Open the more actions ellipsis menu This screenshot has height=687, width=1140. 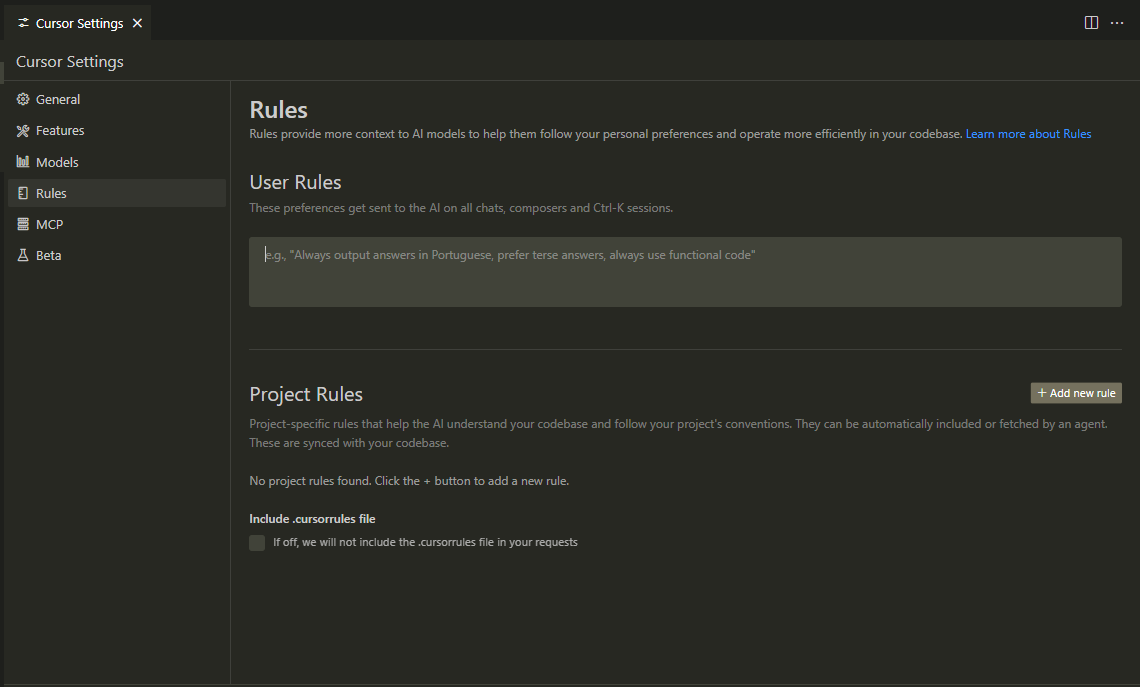(x=1117, y=23)
